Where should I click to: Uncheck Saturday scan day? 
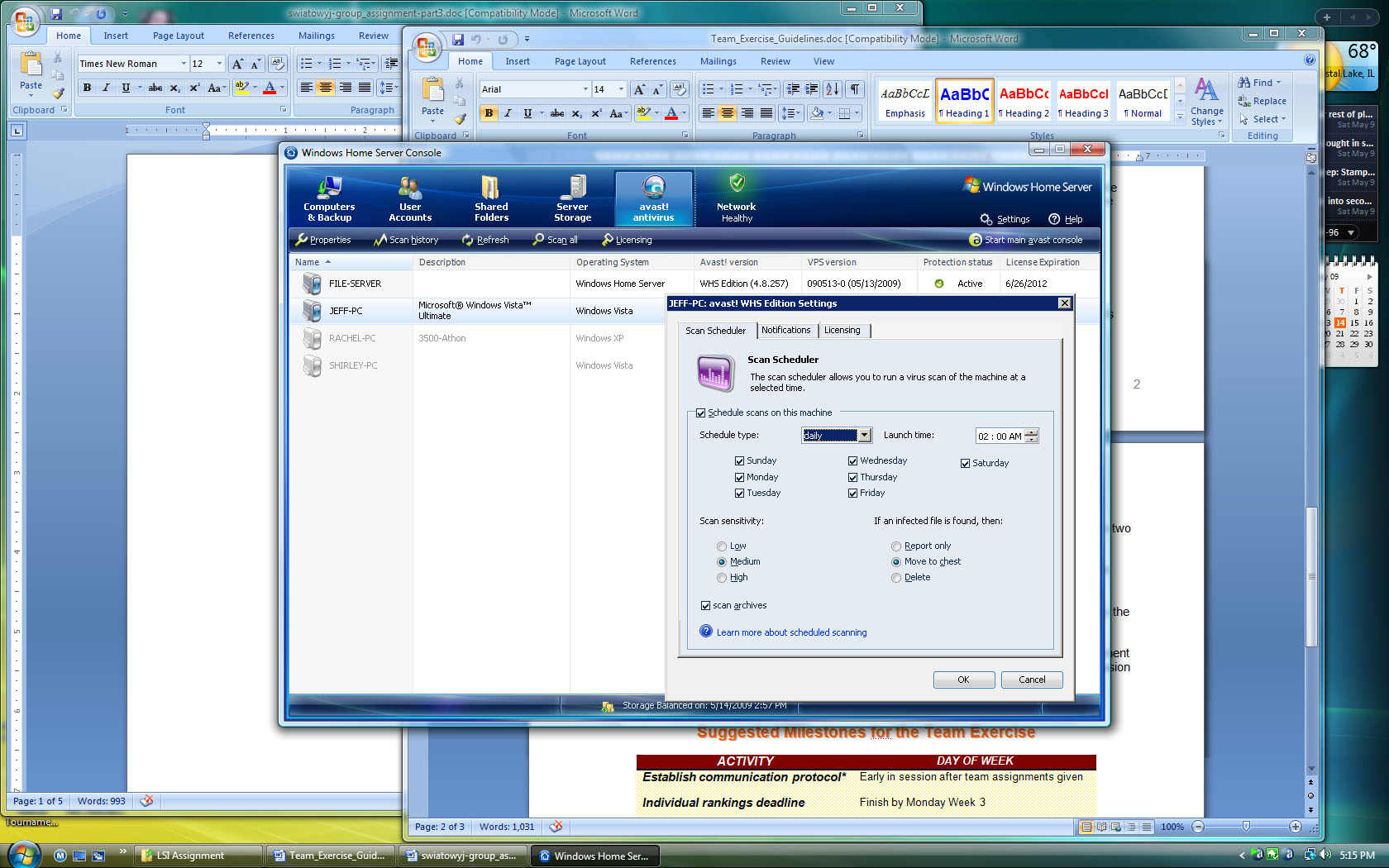tap(965, 463)
